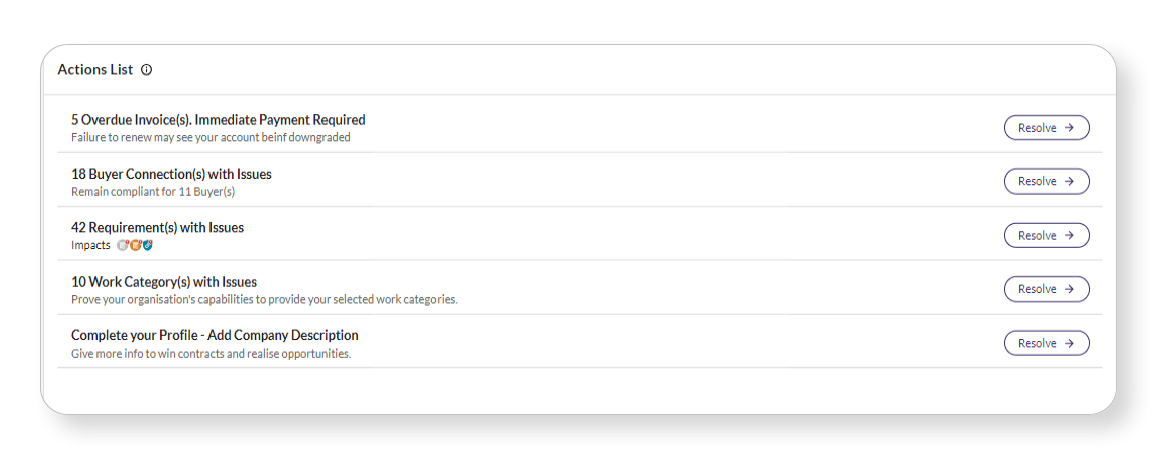1163x453 pixels.
Task: Click the 'Failure to renew' warning text
Action: (210, 138)
